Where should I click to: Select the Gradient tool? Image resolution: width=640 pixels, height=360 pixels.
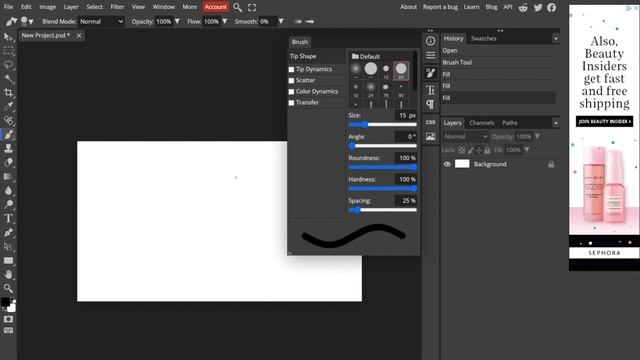(8, 176)
